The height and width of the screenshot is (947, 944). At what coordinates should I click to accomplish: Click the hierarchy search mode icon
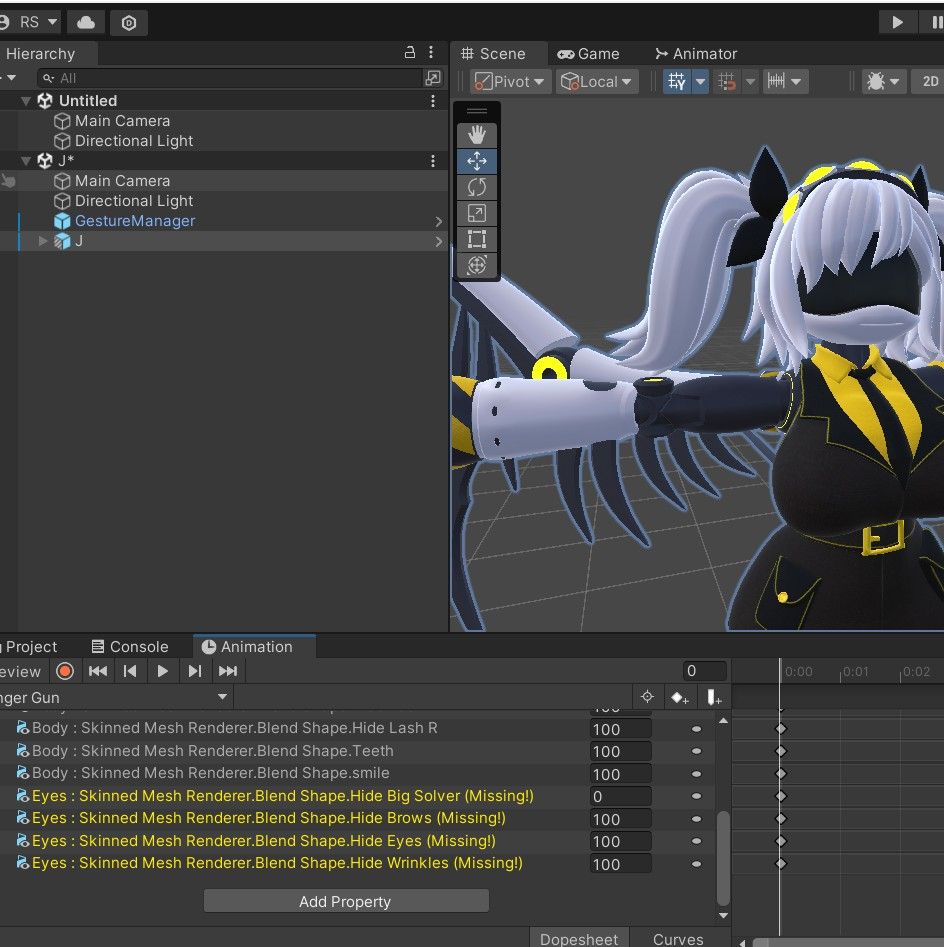tap(433, 78)
